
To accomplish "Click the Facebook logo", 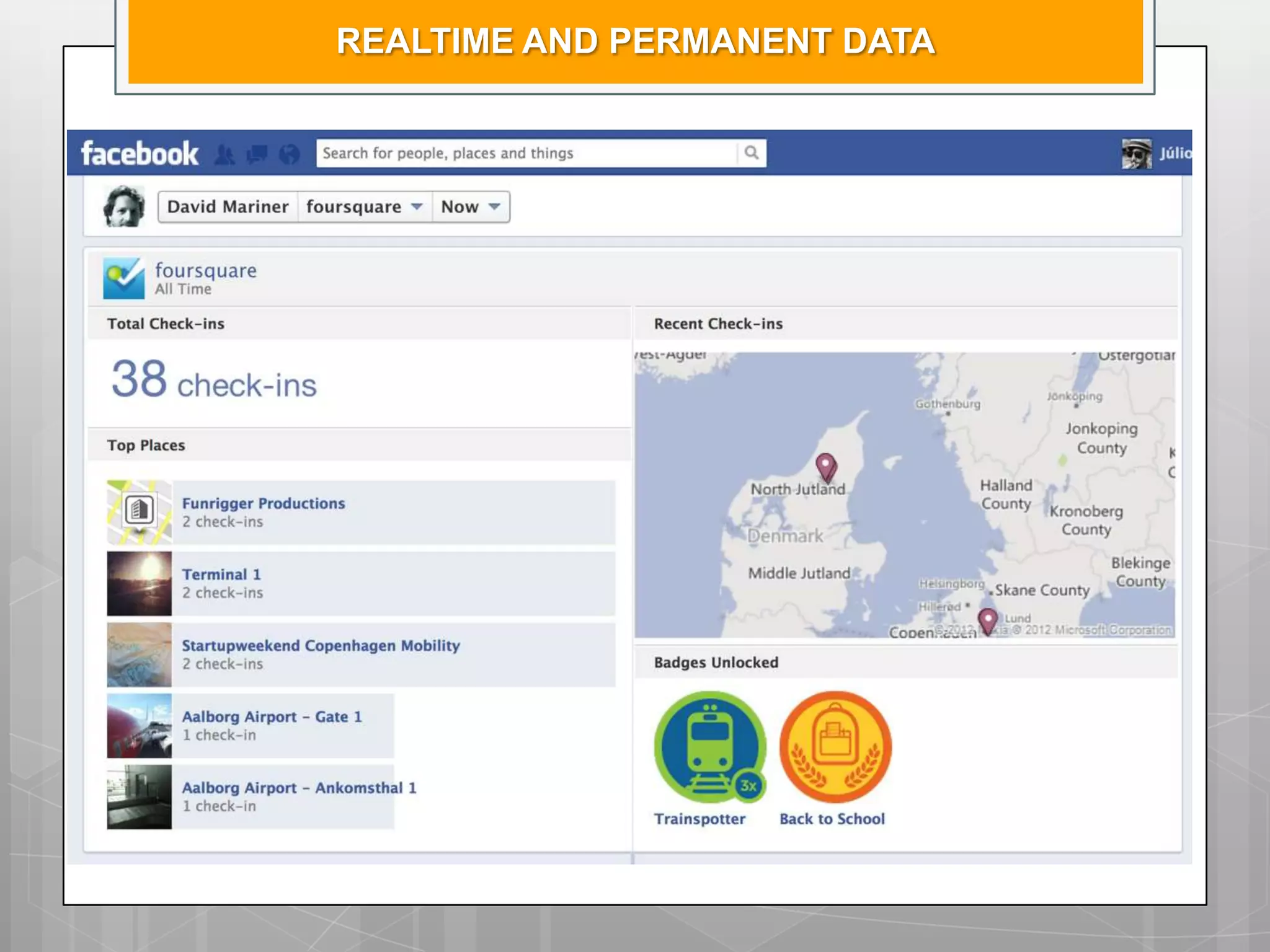I will (x=140, y=153).
